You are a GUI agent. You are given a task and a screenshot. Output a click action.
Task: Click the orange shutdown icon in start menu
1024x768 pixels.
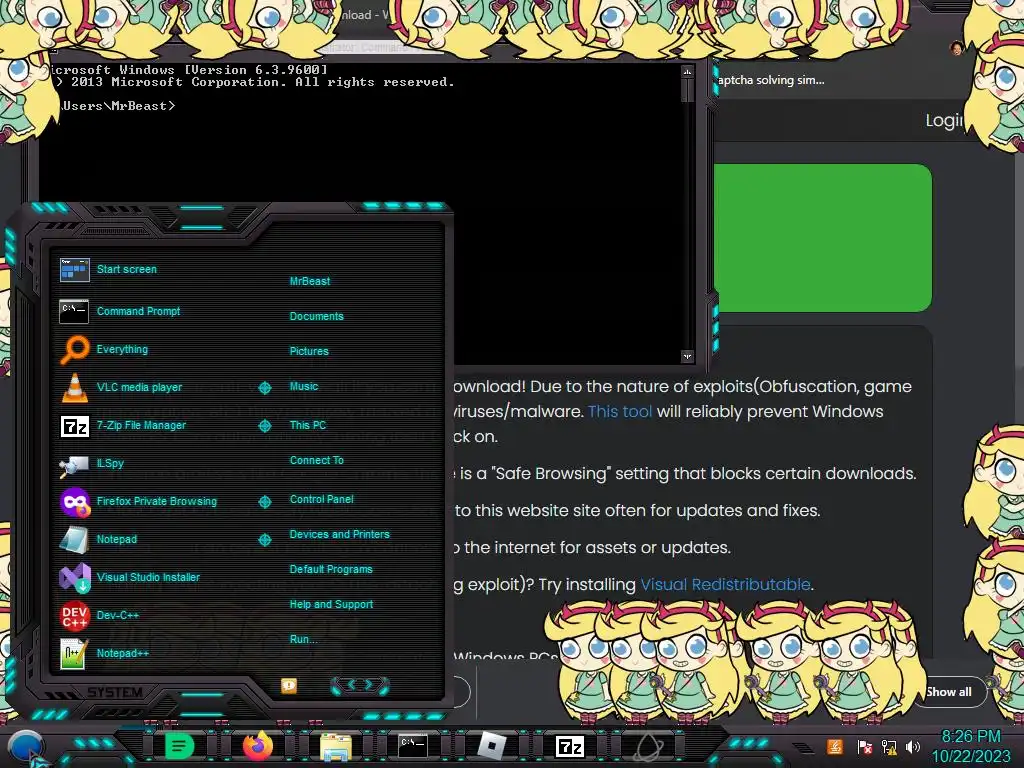pos(289,685)
